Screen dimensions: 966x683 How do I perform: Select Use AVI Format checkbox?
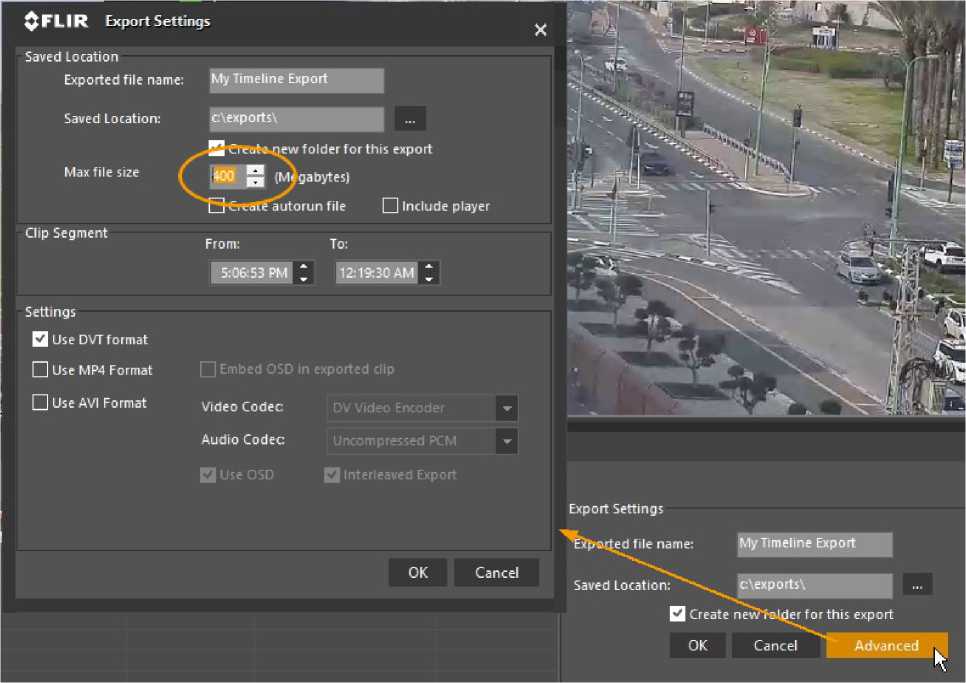[x=41, y=403]
